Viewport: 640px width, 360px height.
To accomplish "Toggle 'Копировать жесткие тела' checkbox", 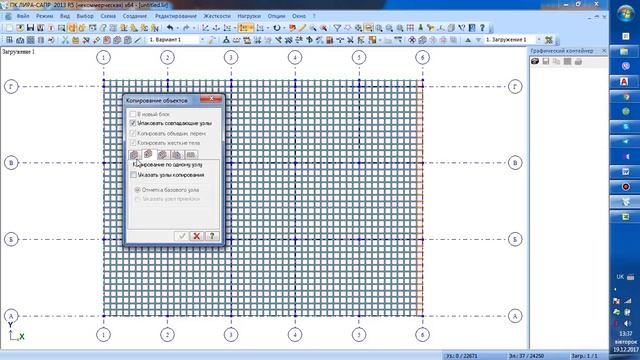I will pos(133,143).
